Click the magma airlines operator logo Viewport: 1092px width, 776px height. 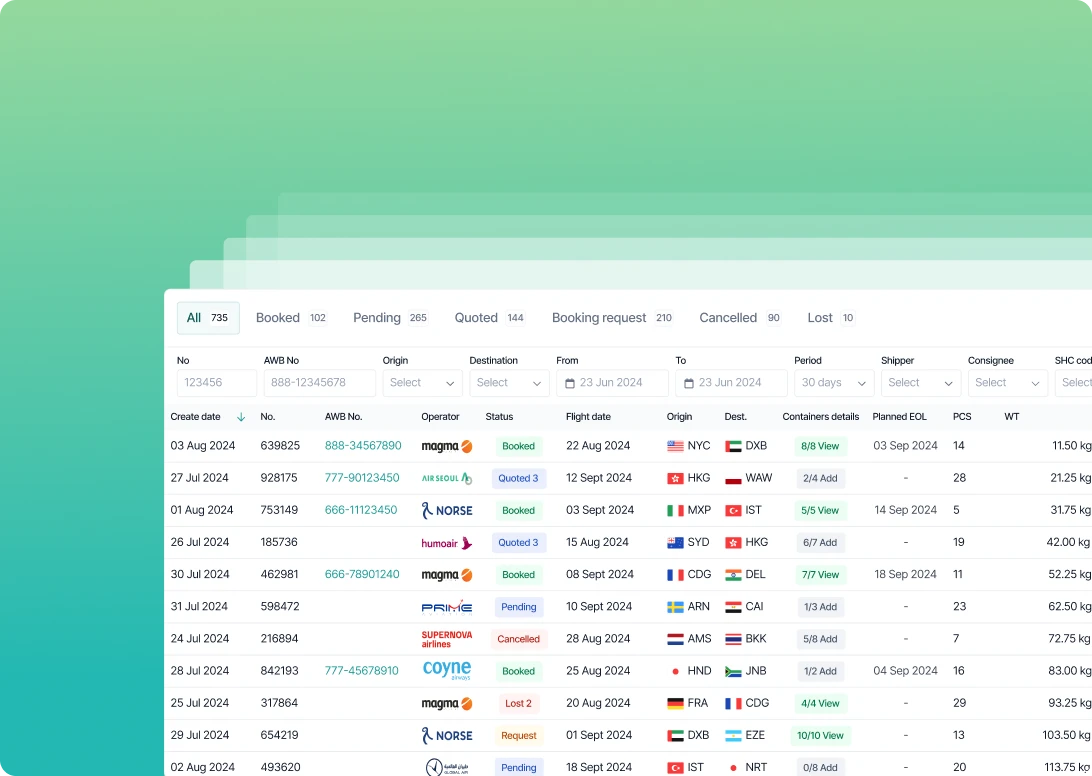(446, 445)
